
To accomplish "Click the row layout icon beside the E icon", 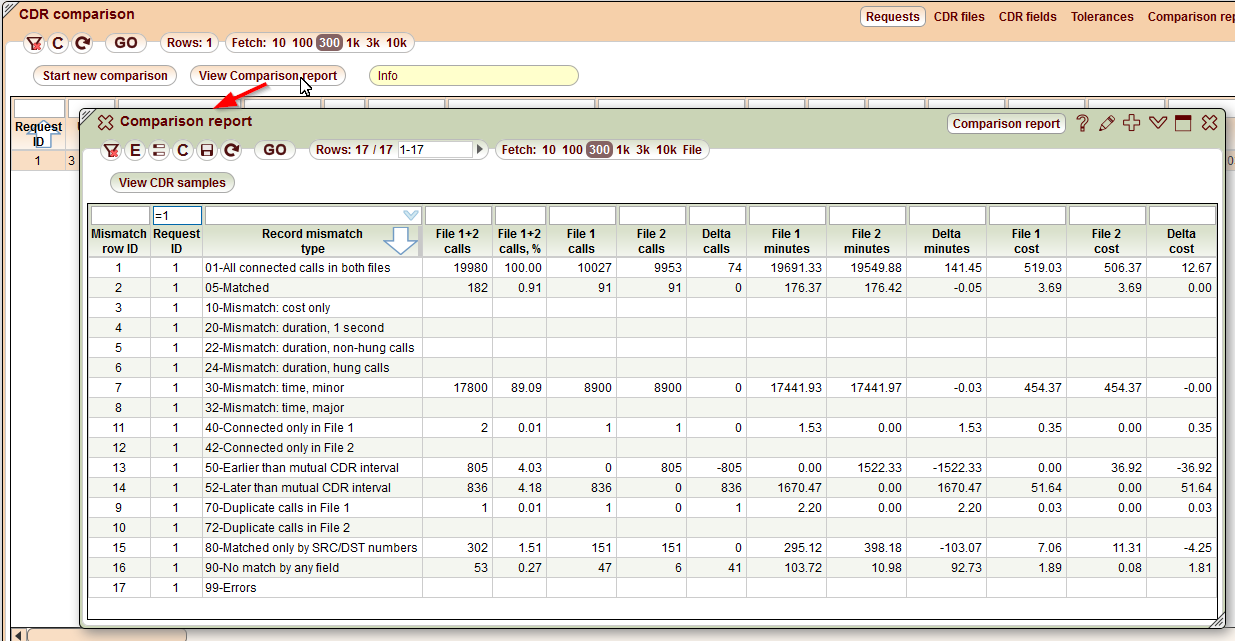I will tap(159, 150).
